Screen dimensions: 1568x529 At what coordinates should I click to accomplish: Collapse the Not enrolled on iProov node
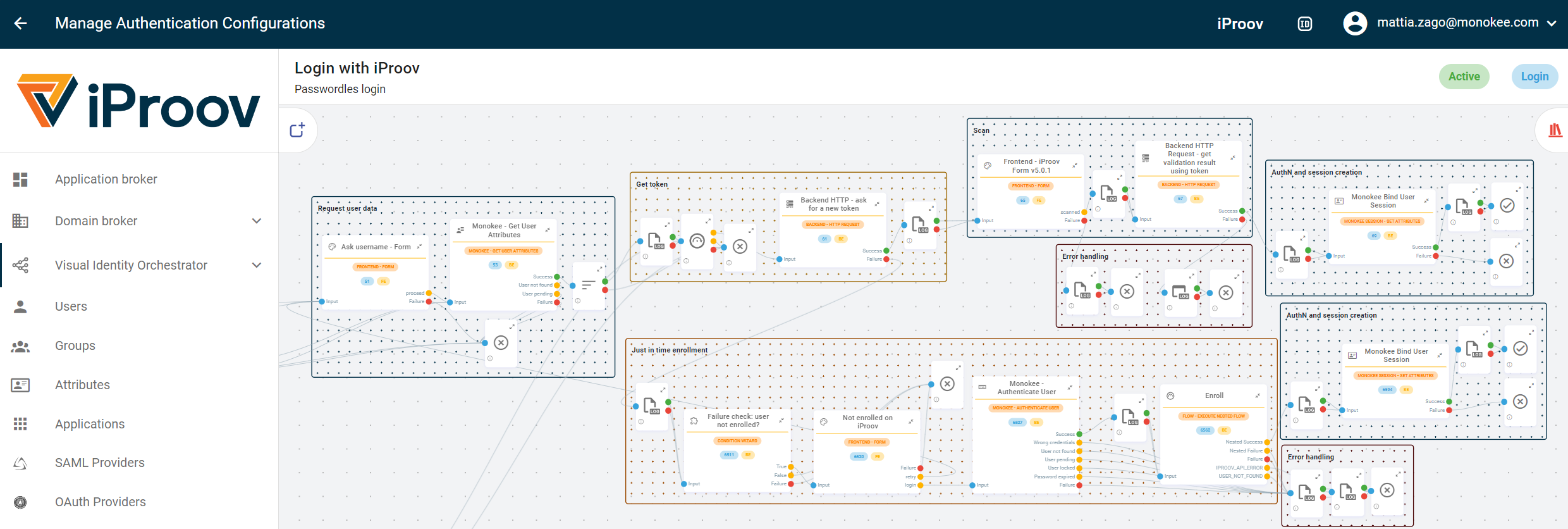point(911,421)
